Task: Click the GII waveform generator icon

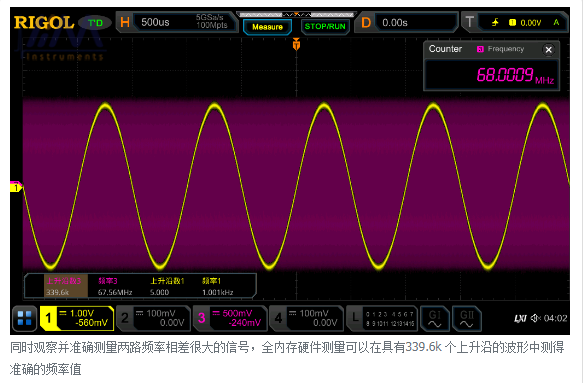Action: 467,319
